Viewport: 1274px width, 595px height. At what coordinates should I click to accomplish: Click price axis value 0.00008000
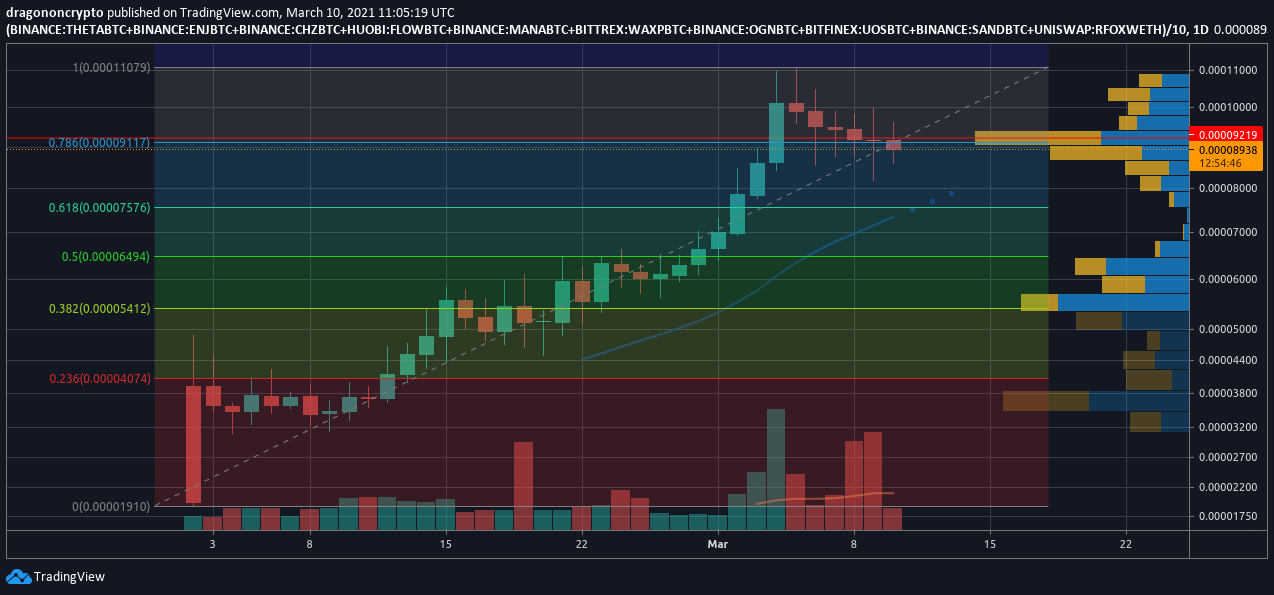[1227, 188]
